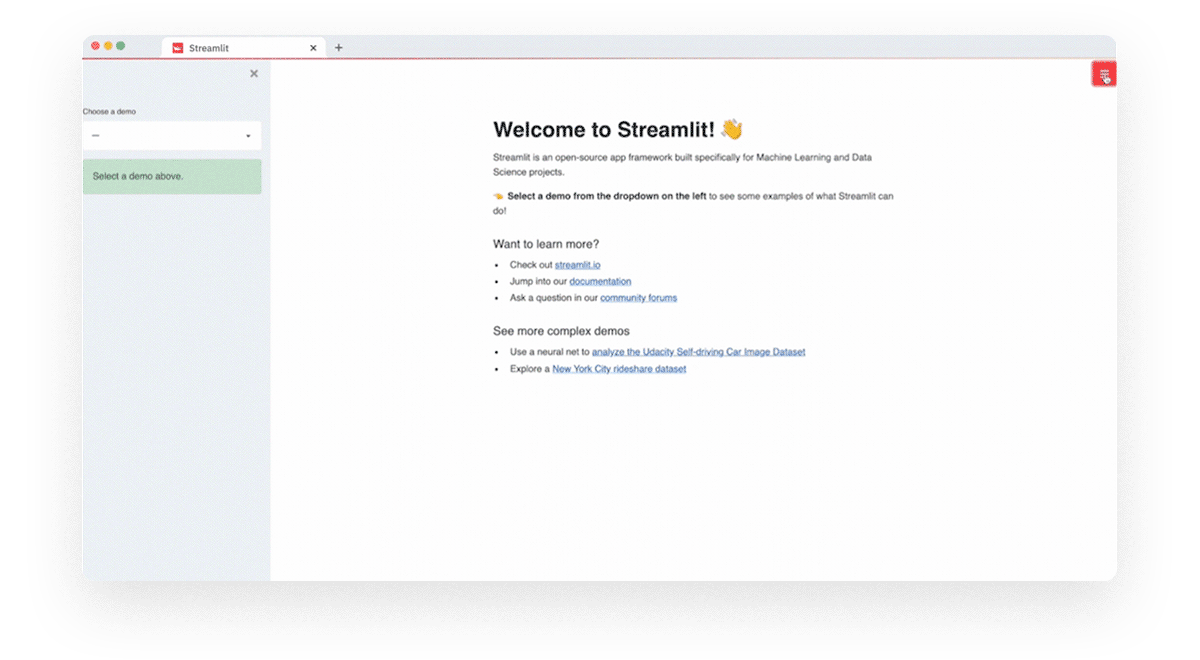The width and height of the screenshot is (1200, 660).
Task: Click the pointing hand emoji before 'Select a demo'
Action: coord(498,197)
